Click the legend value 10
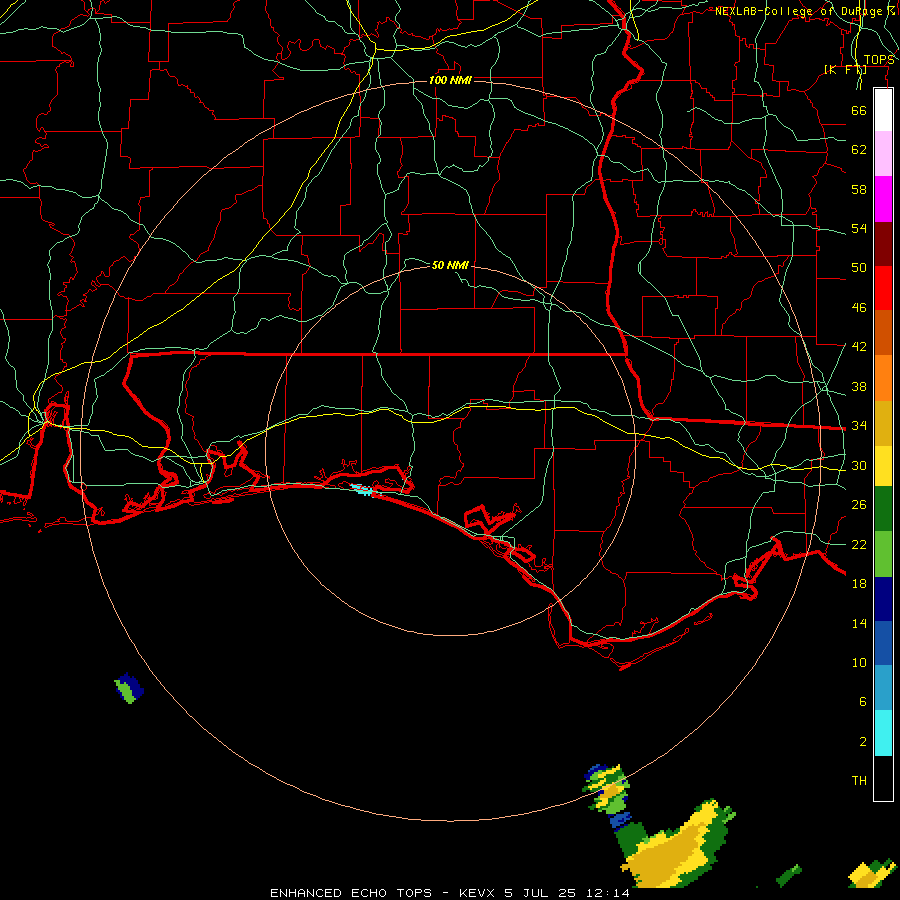The width and height of the screenshot is (900, 900). click(859, 662)
